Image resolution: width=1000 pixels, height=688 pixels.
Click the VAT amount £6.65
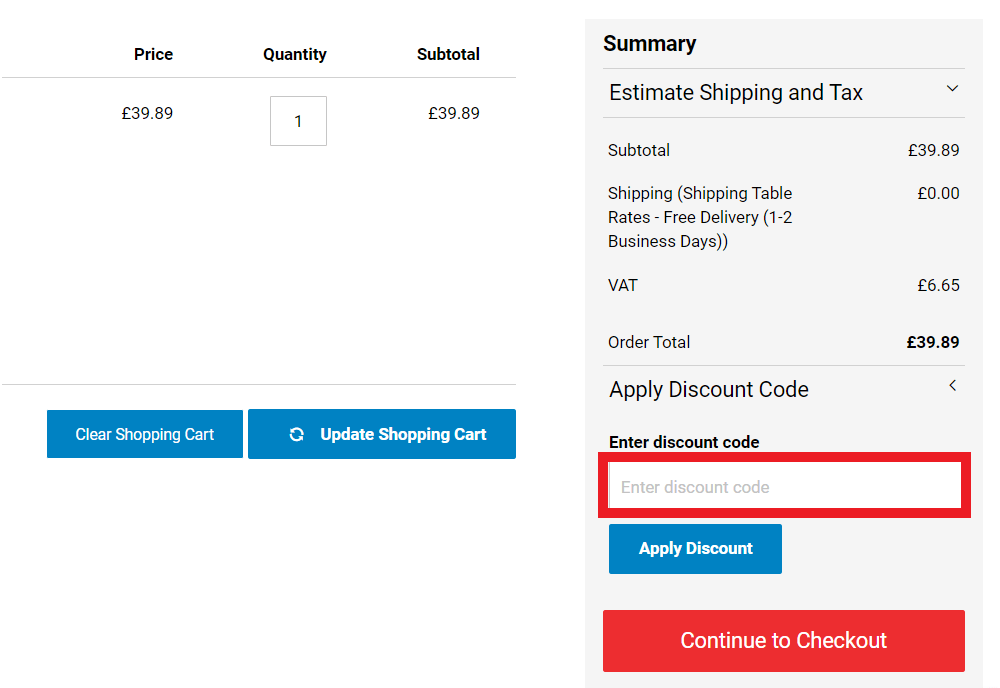tap(938, 285)
